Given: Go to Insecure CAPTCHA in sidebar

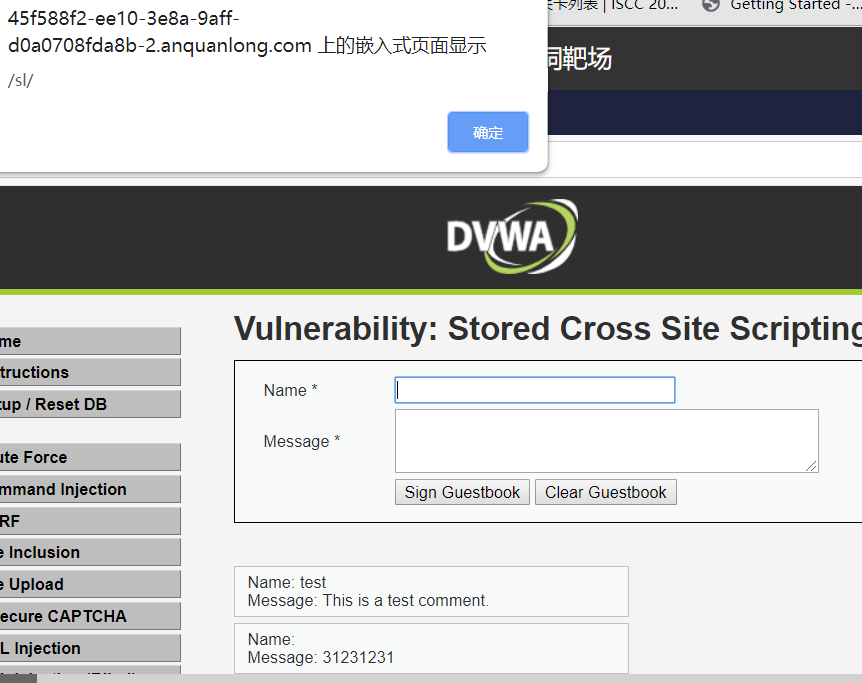Looking at the screenshot, I should coord(90,616).
